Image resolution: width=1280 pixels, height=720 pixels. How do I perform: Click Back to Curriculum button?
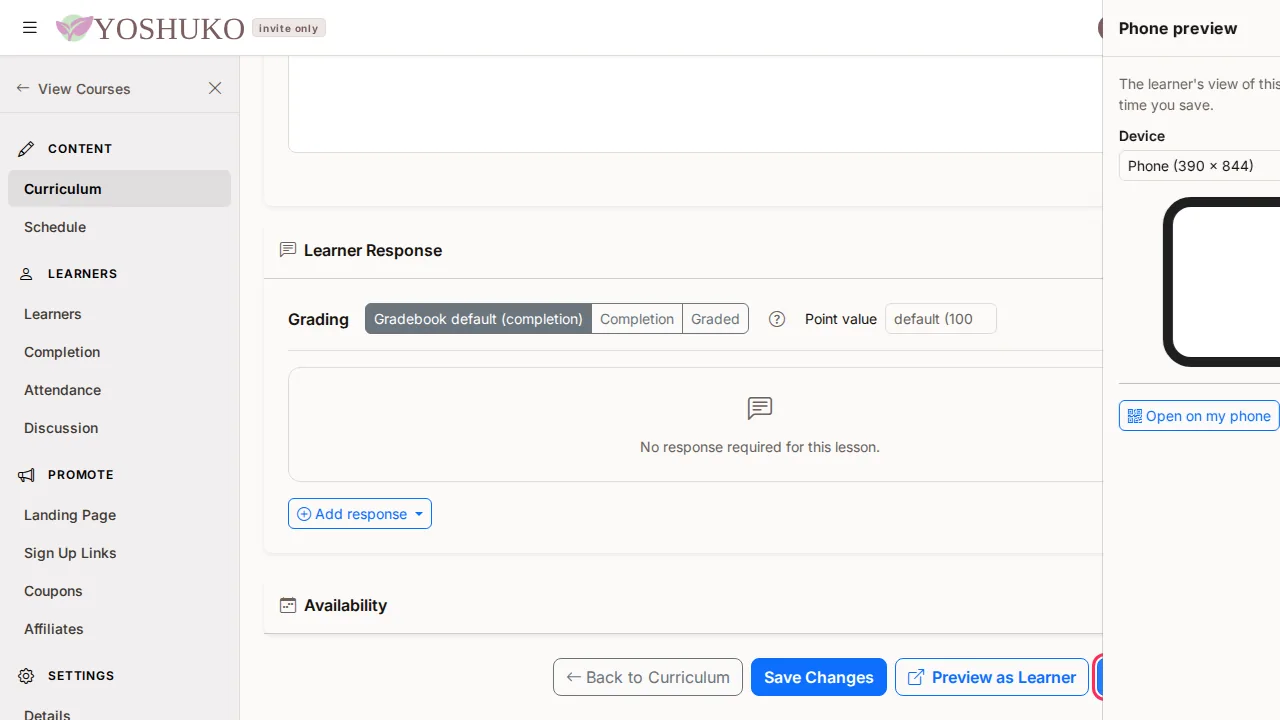click(x=648, y=677)
